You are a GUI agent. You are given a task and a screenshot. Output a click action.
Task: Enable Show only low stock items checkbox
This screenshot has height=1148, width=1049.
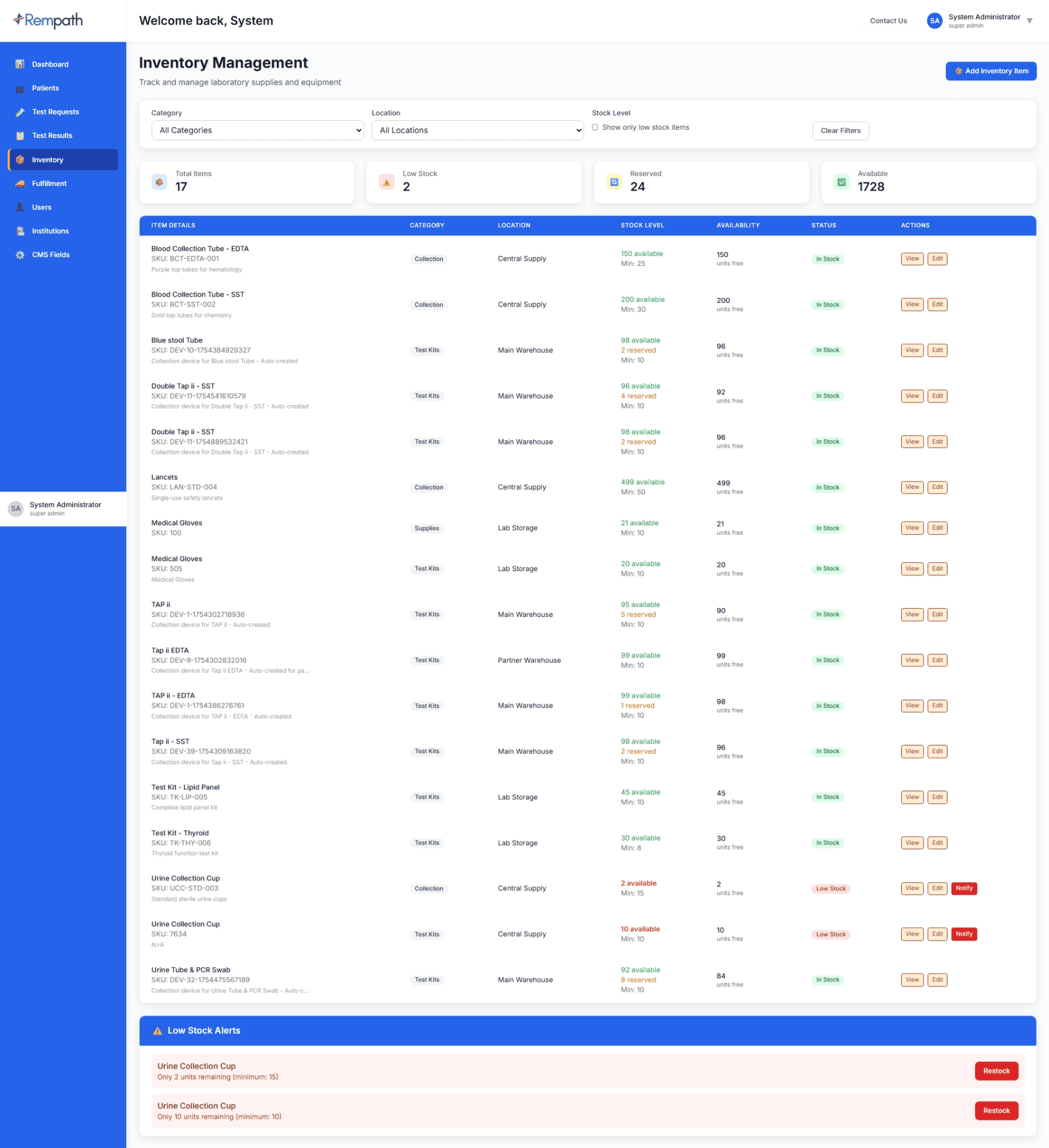click(x=595, y=127)
